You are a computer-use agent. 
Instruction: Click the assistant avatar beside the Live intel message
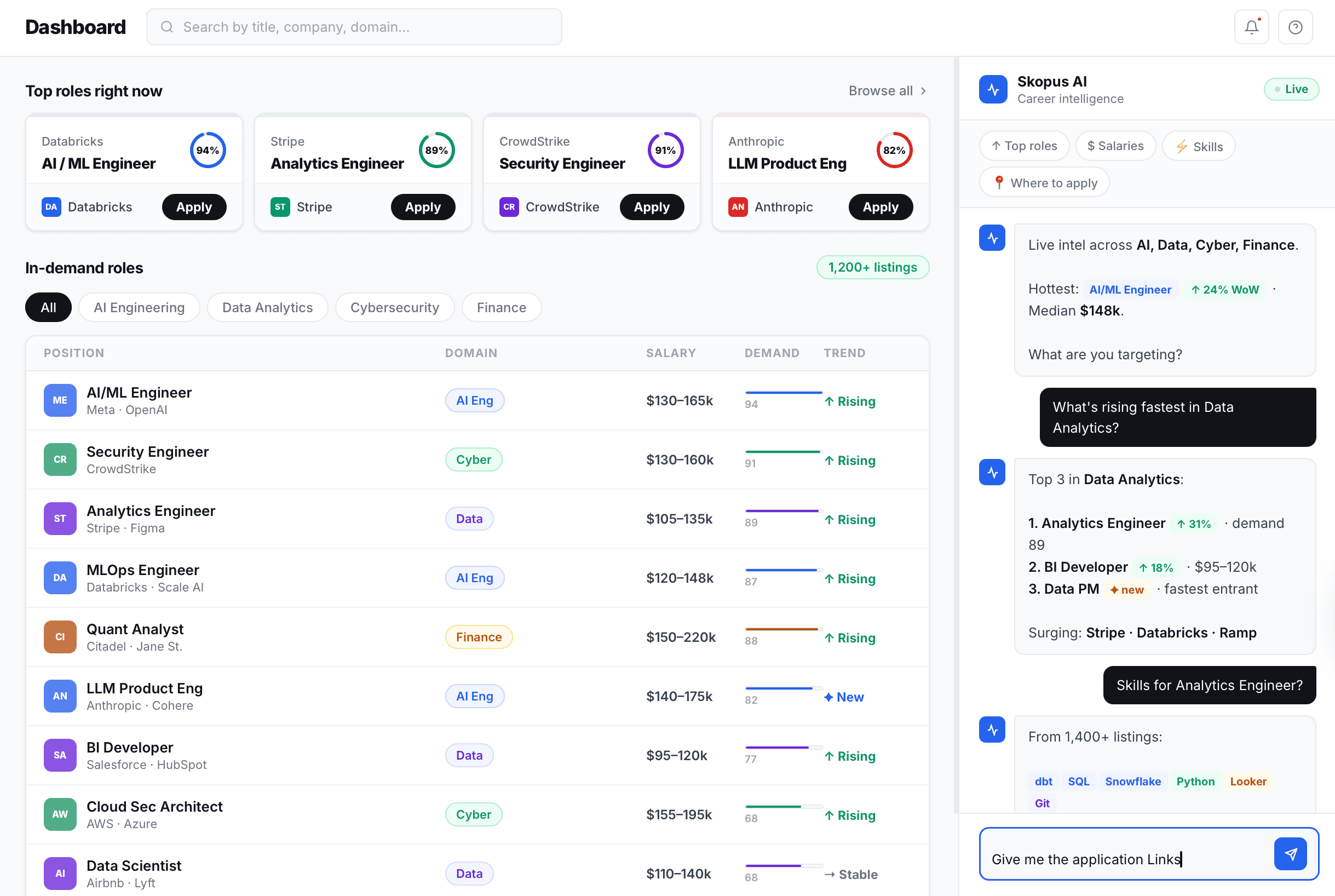point(992,238)
